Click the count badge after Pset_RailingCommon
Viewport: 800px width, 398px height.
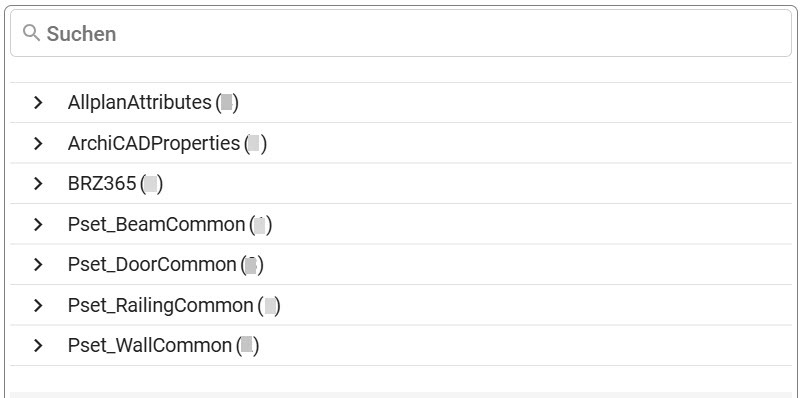tap(269, 306)
